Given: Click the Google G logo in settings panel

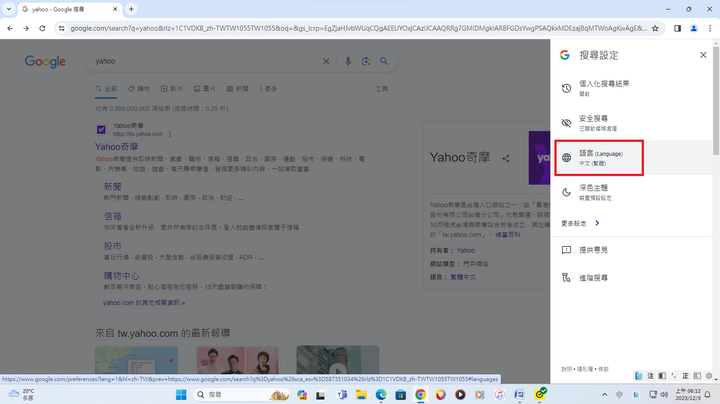Looking at the screenshot, I should (x=565, y=55).
